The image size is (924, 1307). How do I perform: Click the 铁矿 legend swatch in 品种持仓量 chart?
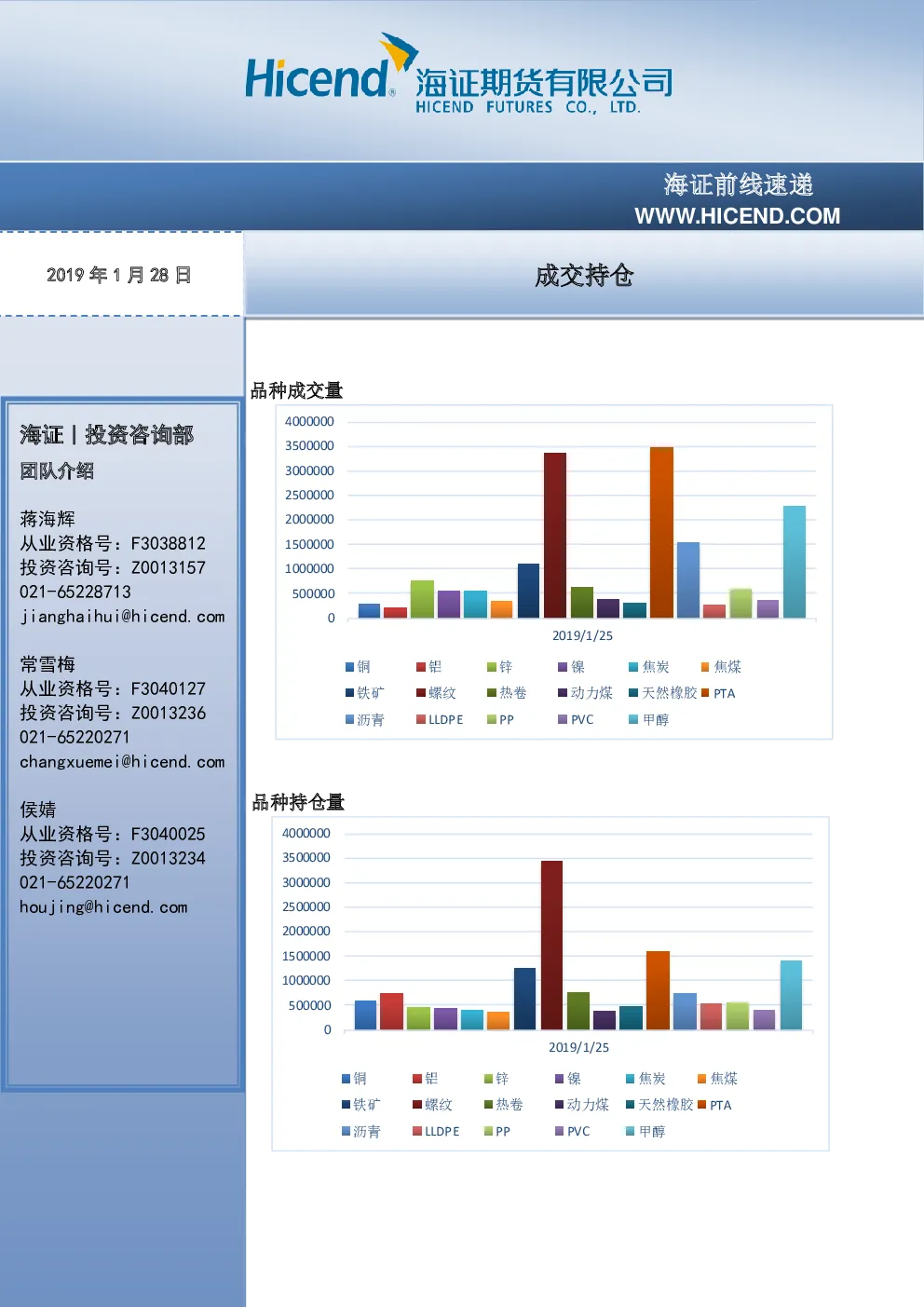tap(346, 1105)
